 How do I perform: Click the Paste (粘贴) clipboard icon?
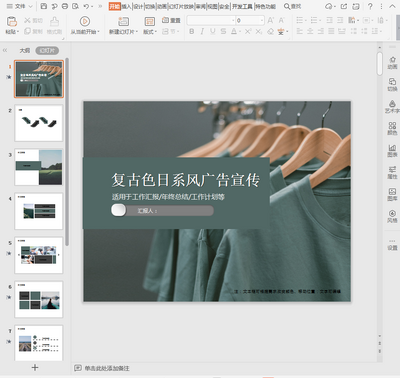12,22
